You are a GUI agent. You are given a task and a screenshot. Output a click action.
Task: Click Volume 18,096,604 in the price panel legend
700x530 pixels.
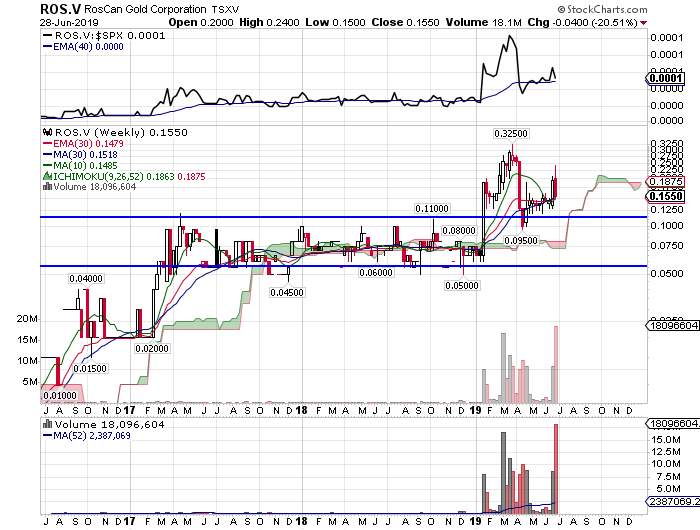point(90,187)
